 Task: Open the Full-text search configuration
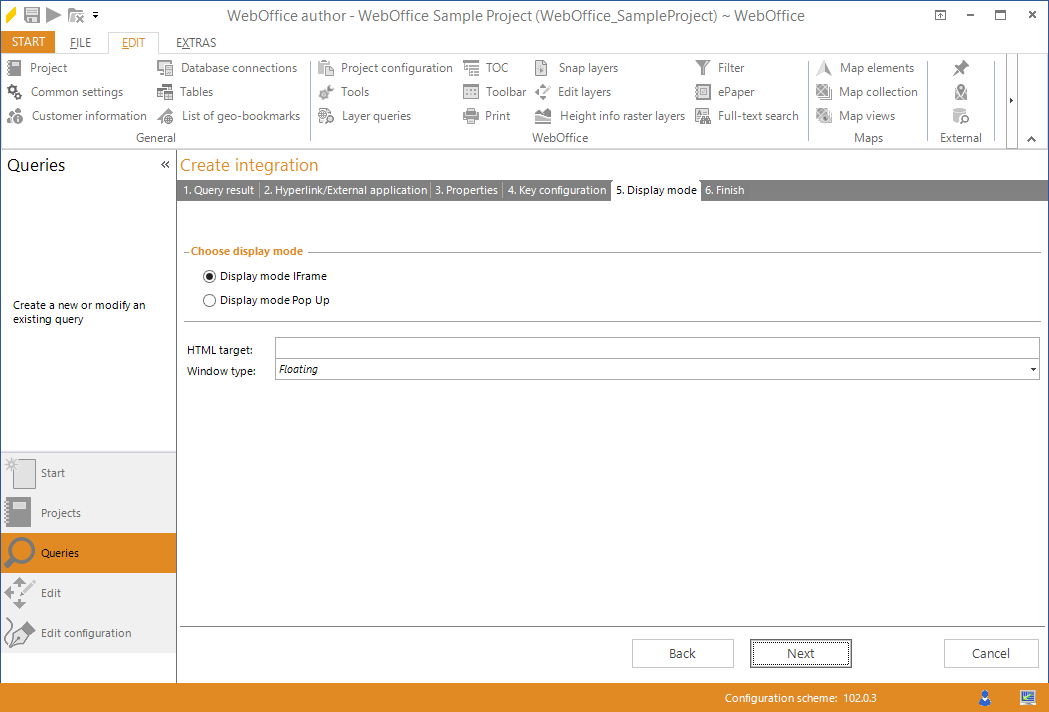pyautogui.click(x=747, y=115)
